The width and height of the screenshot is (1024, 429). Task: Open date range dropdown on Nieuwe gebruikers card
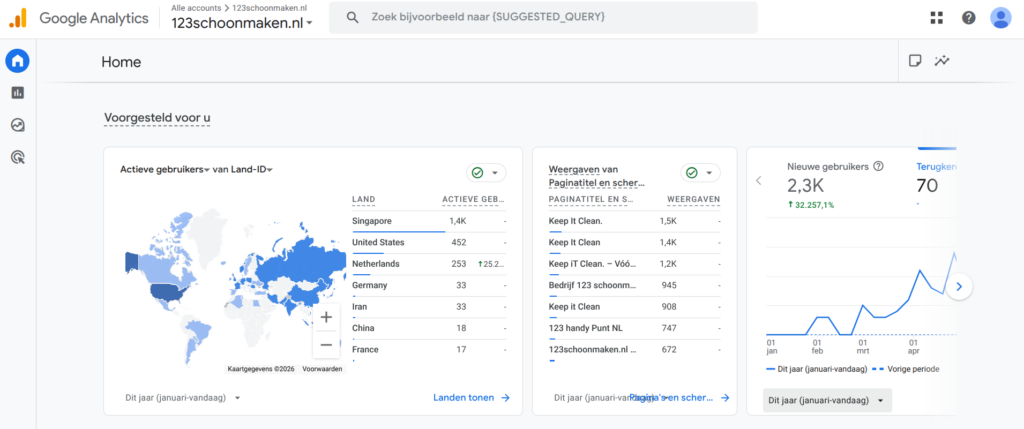pos(827,400)
